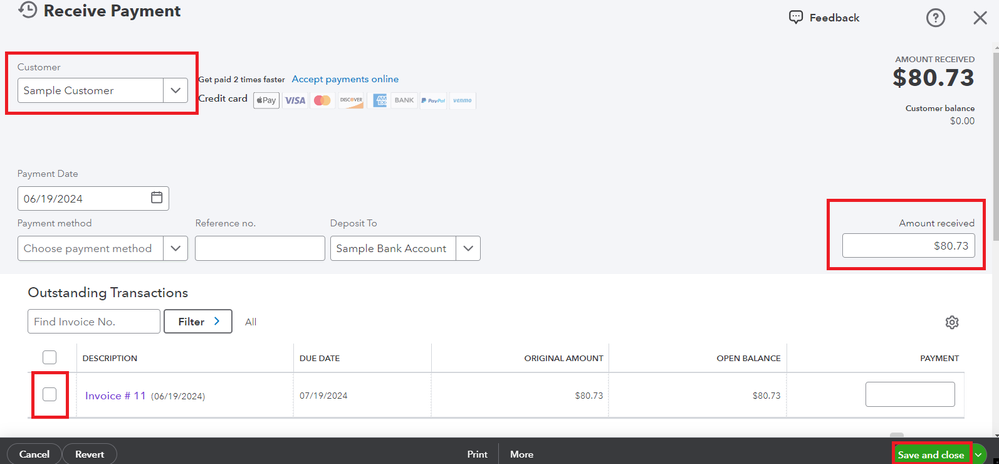Screen dimensions: 999x464
Task: Open the Feedback speech bubble
Action: tap(796, 17)
